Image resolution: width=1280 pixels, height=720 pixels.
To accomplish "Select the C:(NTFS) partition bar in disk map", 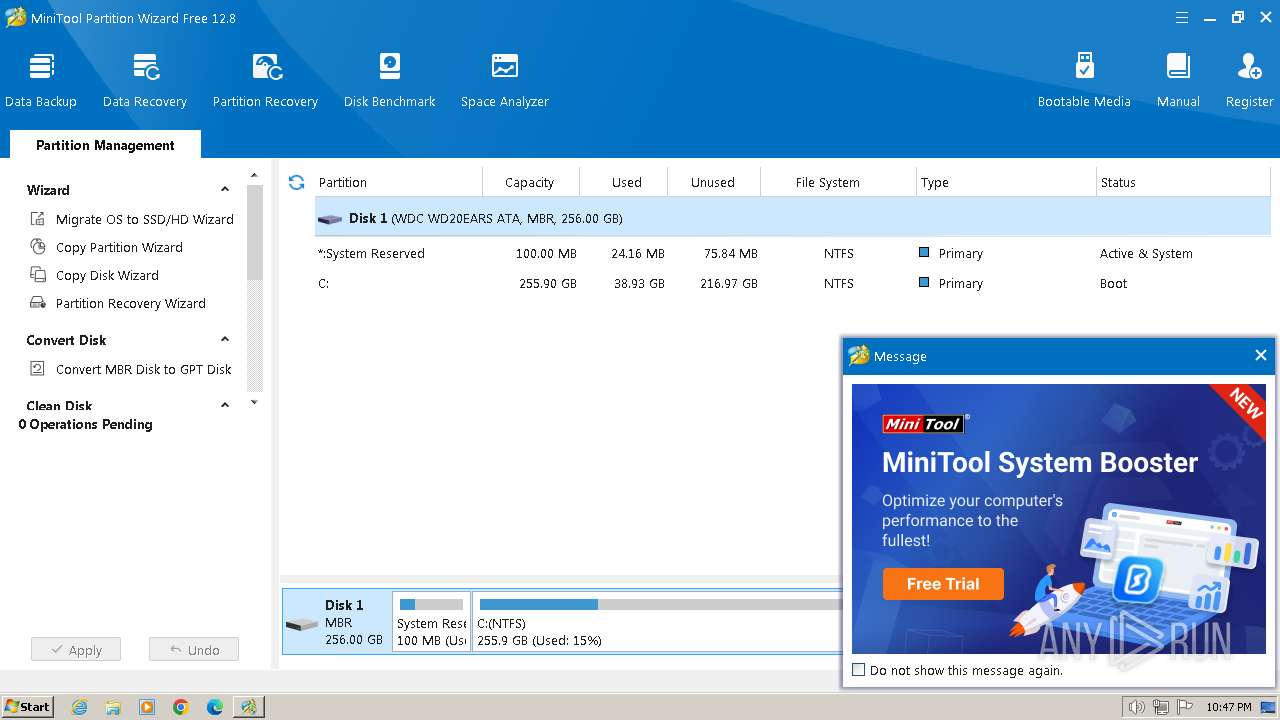I will click(x=657, y=621).
